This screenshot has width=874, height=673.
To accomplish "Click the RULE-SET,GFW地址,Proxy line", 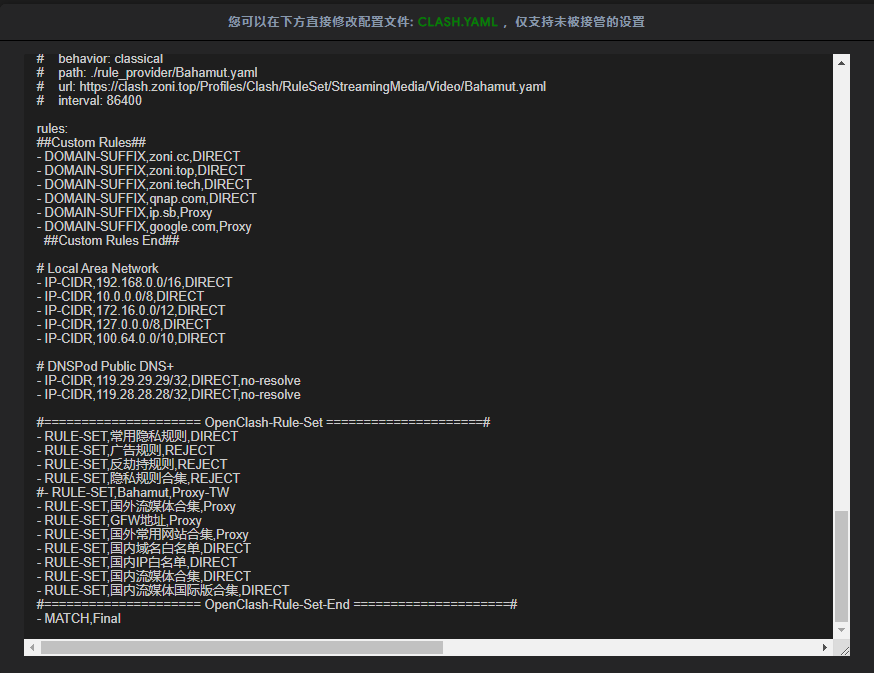I will point(119,520).
